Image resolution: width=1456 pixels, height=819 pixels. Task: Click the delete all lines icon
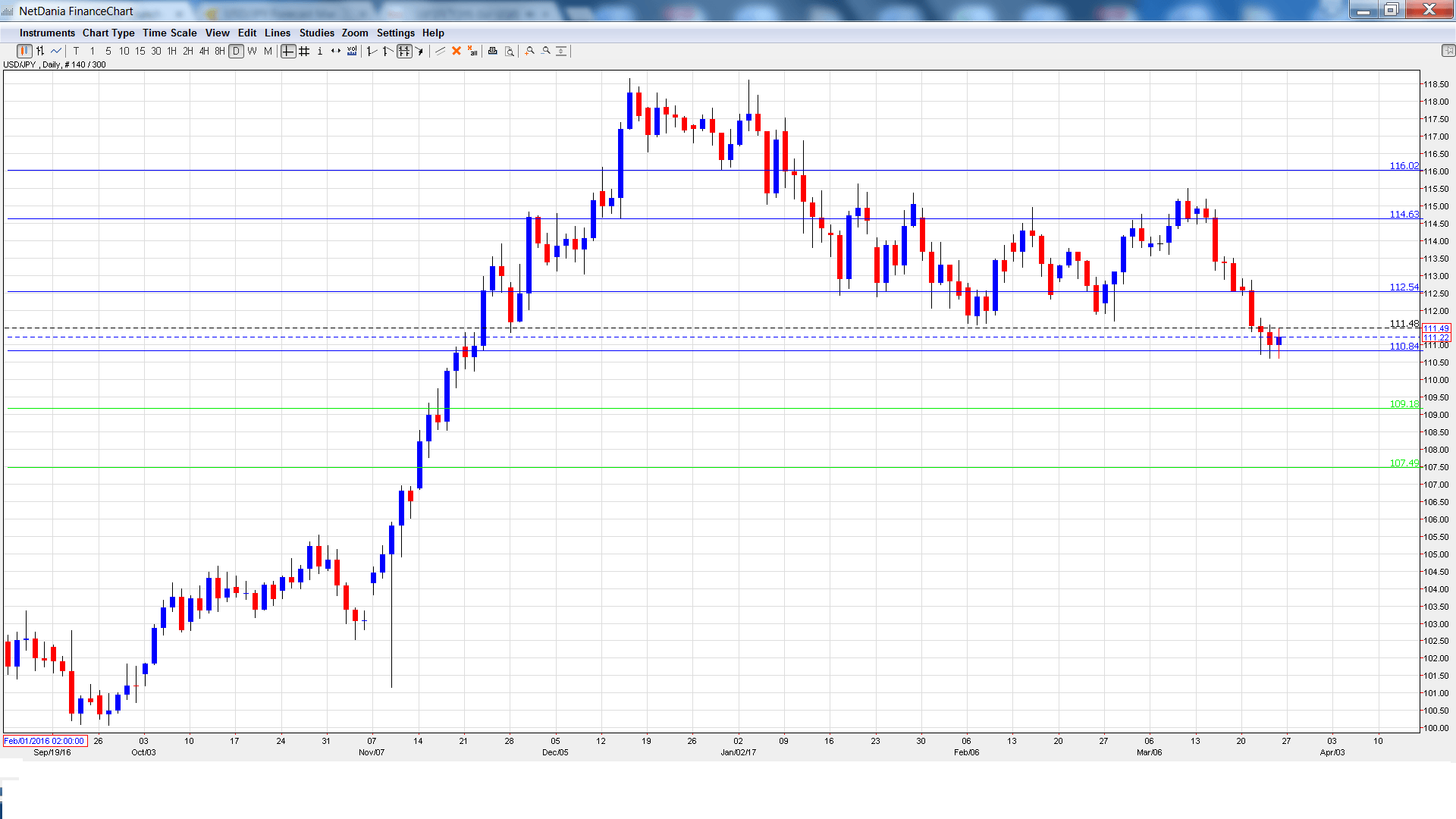coord(472,51)
